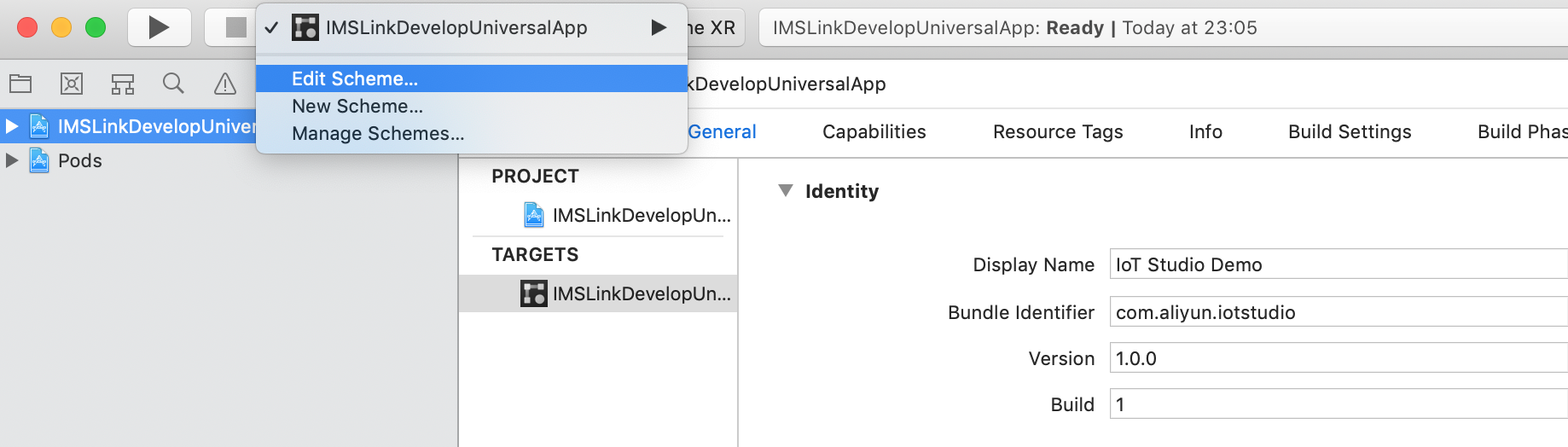
Task: Switch to the Build Phases tab
Action: click(x=1522, y=131)
